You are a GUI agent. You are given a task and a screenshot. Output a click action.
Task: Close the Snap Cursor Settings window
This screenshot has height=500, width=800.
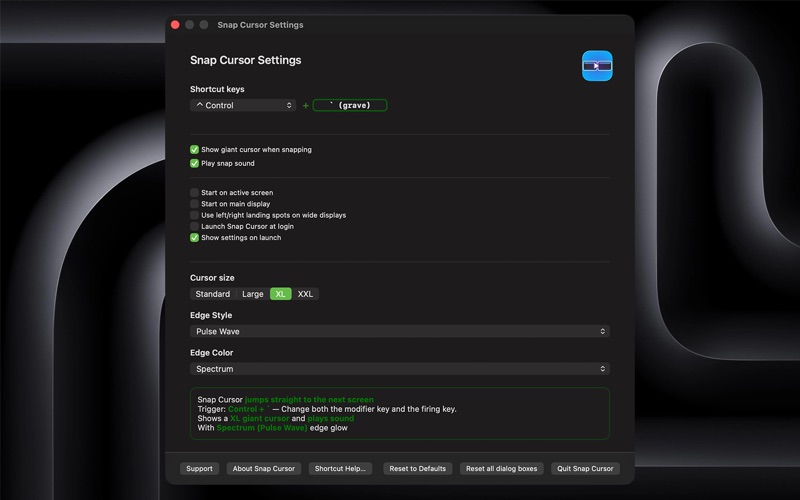[x=175, y=25]
